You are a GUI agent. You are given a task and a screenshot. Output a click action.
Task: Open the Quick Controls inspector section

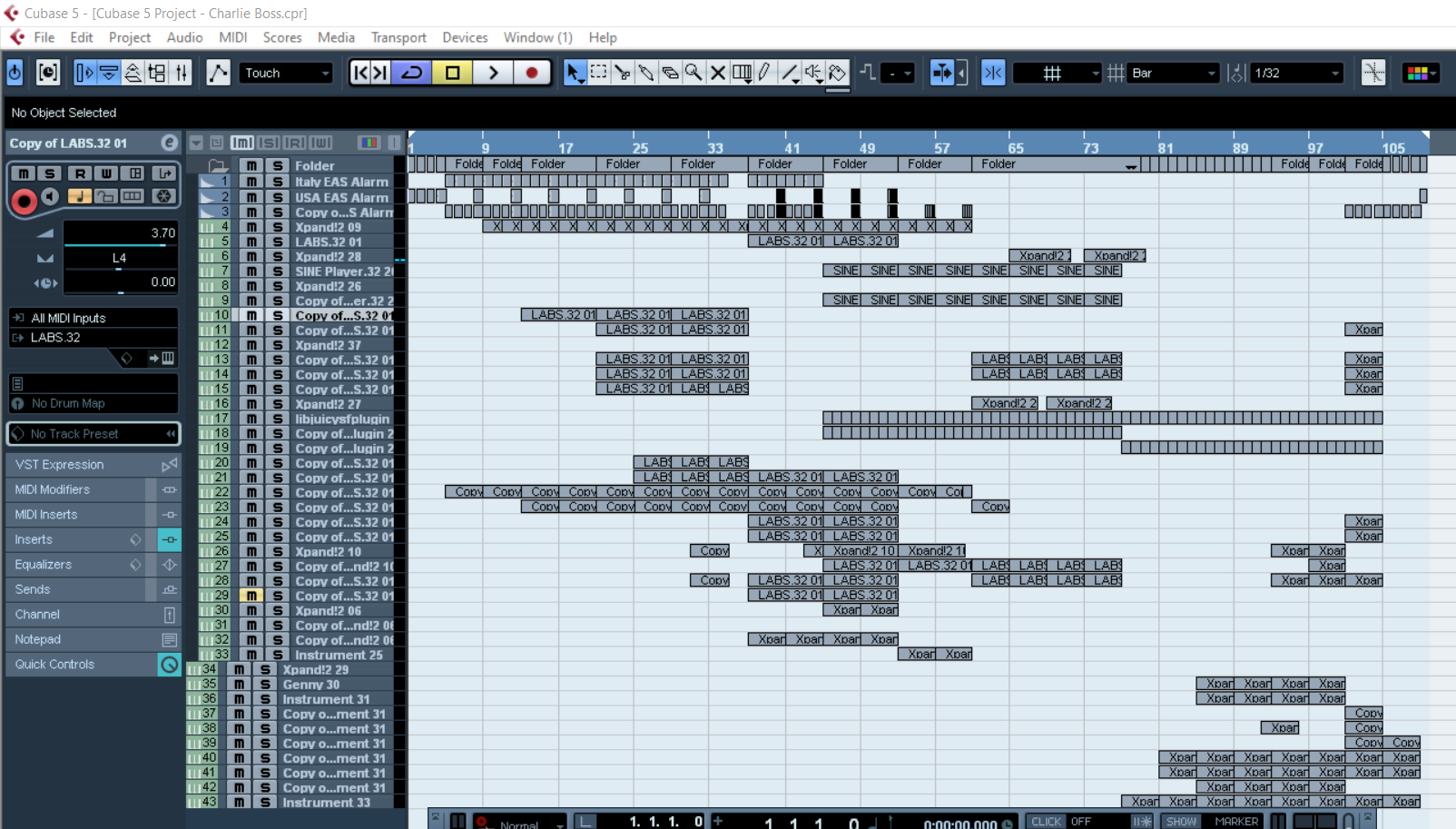pos(93,665)
